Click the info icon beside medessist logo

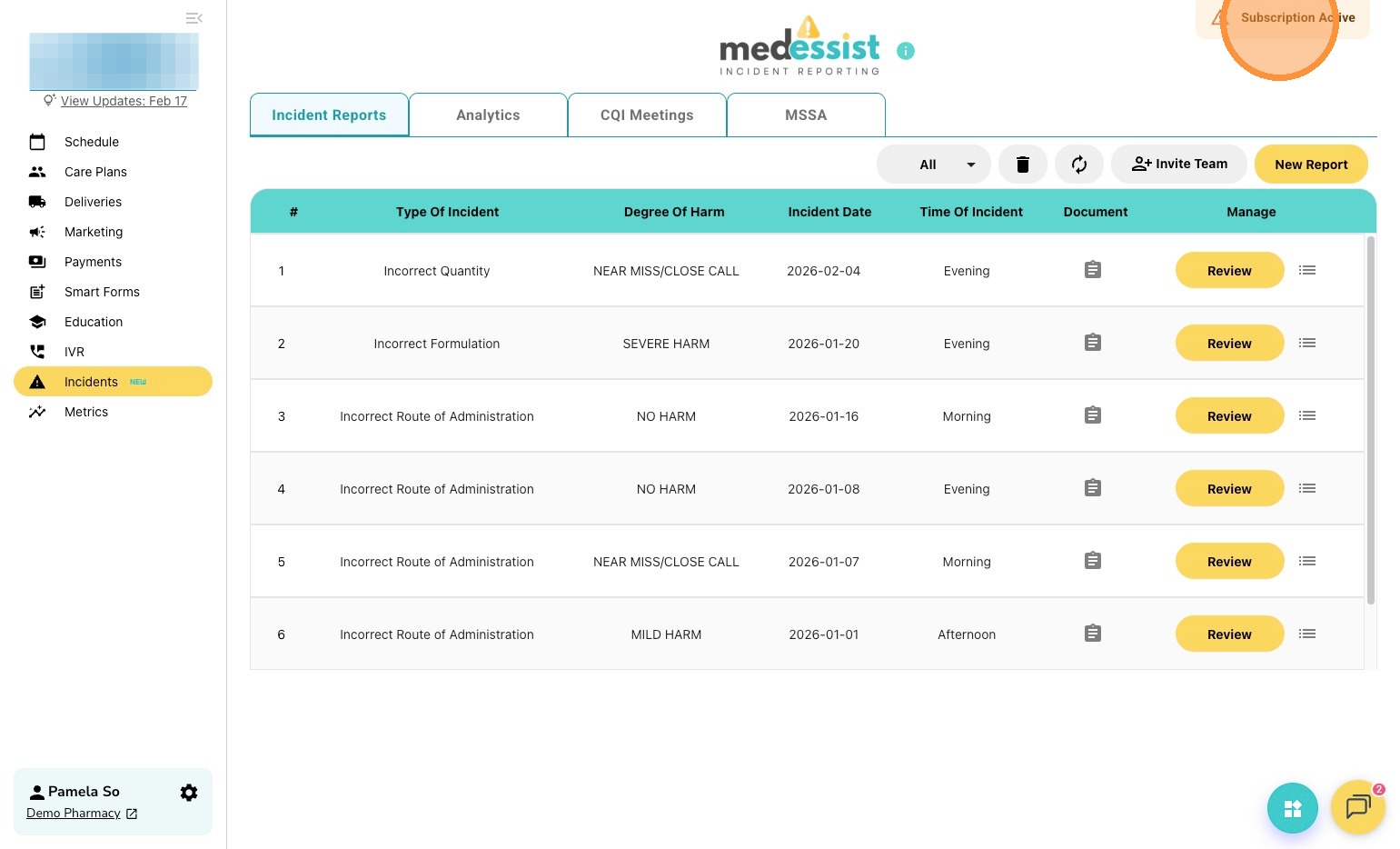tap(905, 51)
